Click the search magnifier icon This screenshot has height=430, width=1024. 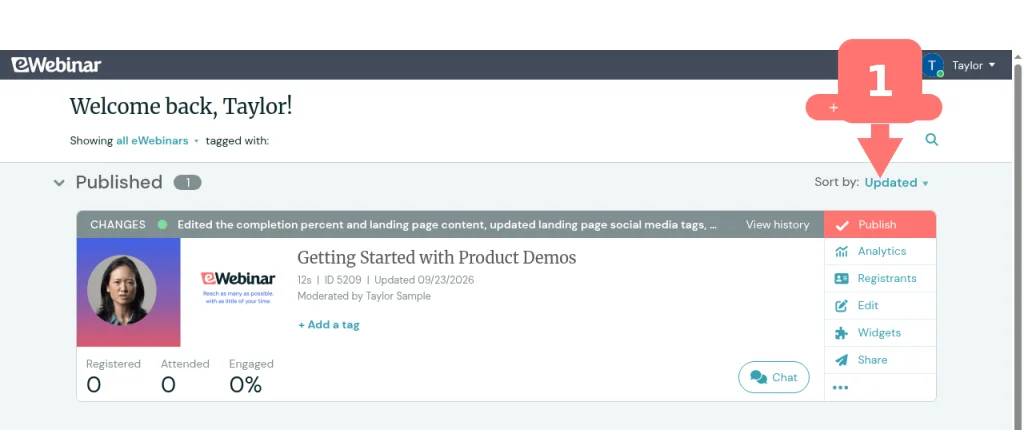[931, 139]
